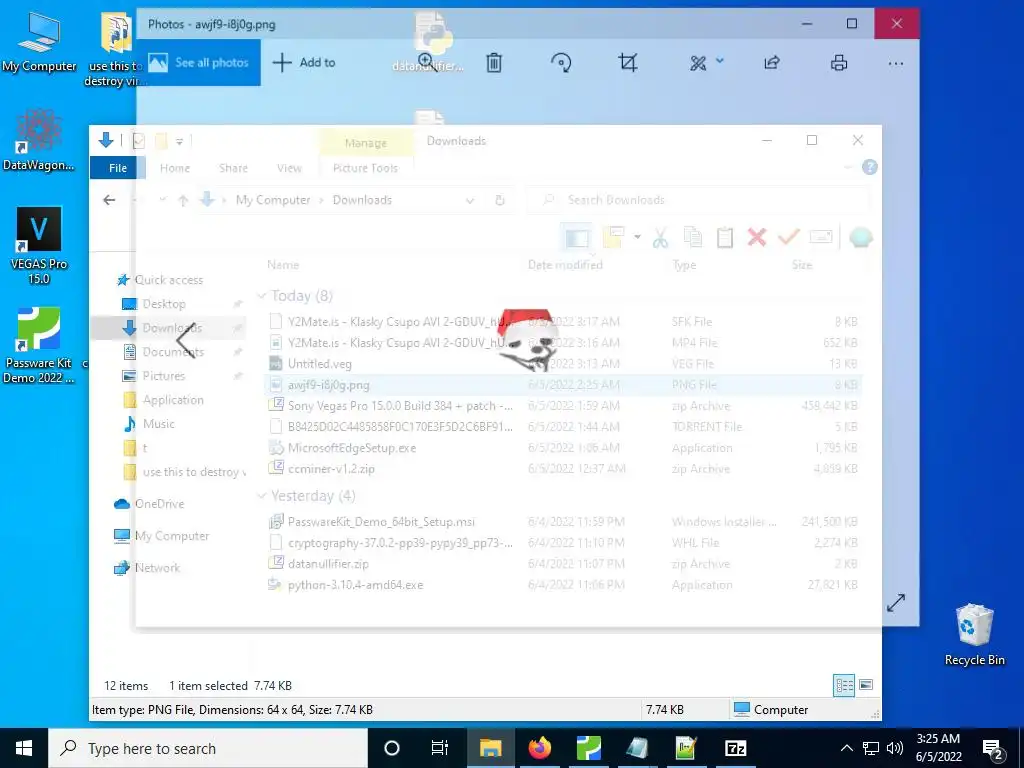Click the Explorer Help question mark icon

[870, 167]
